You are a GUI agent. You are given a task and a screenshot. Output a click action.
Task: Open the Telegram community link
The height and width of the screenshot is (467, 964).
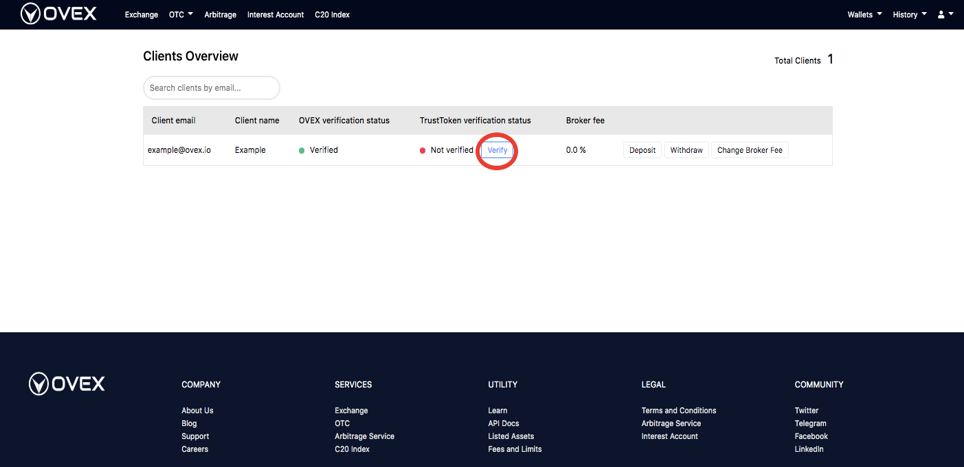810,423
